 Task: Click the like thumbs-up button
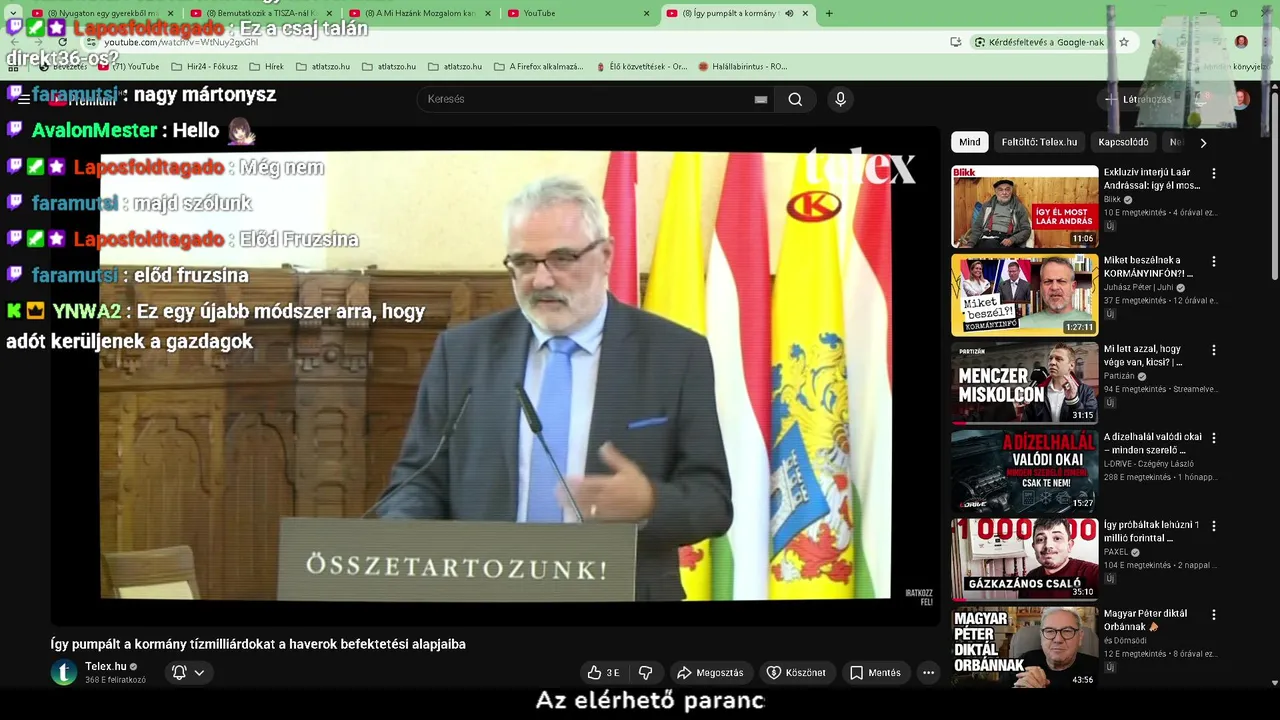pyautogui.click(x=604, y=673)
